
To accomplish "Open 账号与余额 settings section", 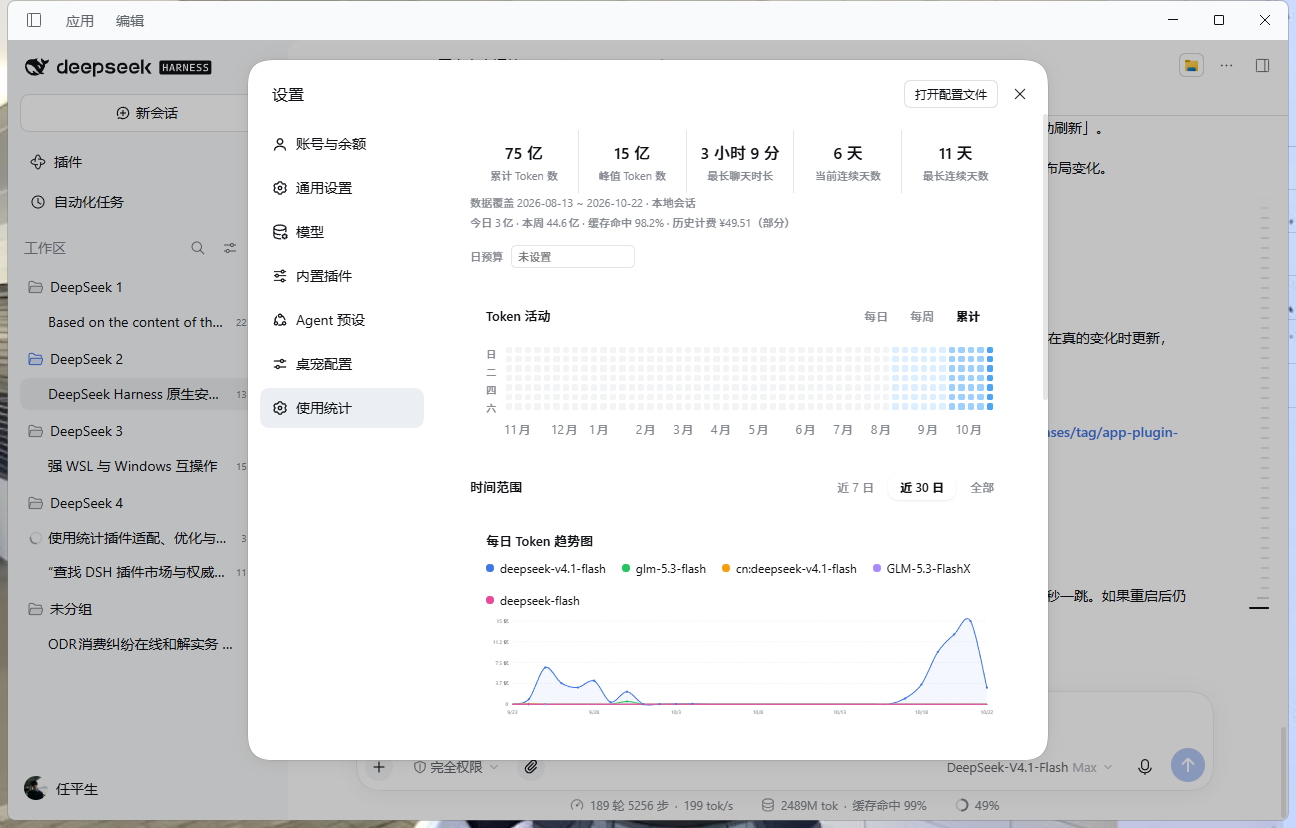I will pyautogui.click(x=342, y=144).
